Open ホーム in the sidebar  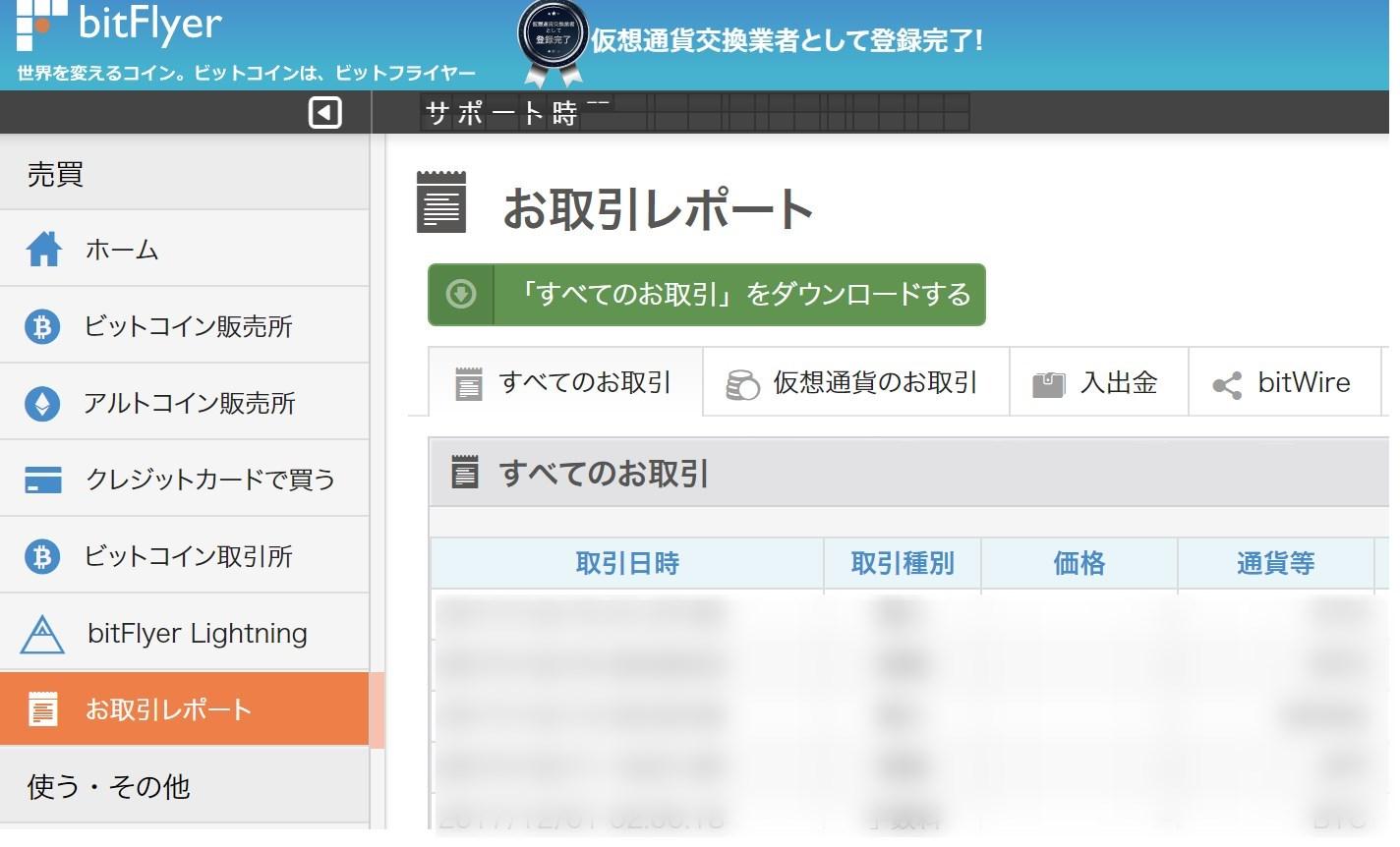[x=185, y=250]
